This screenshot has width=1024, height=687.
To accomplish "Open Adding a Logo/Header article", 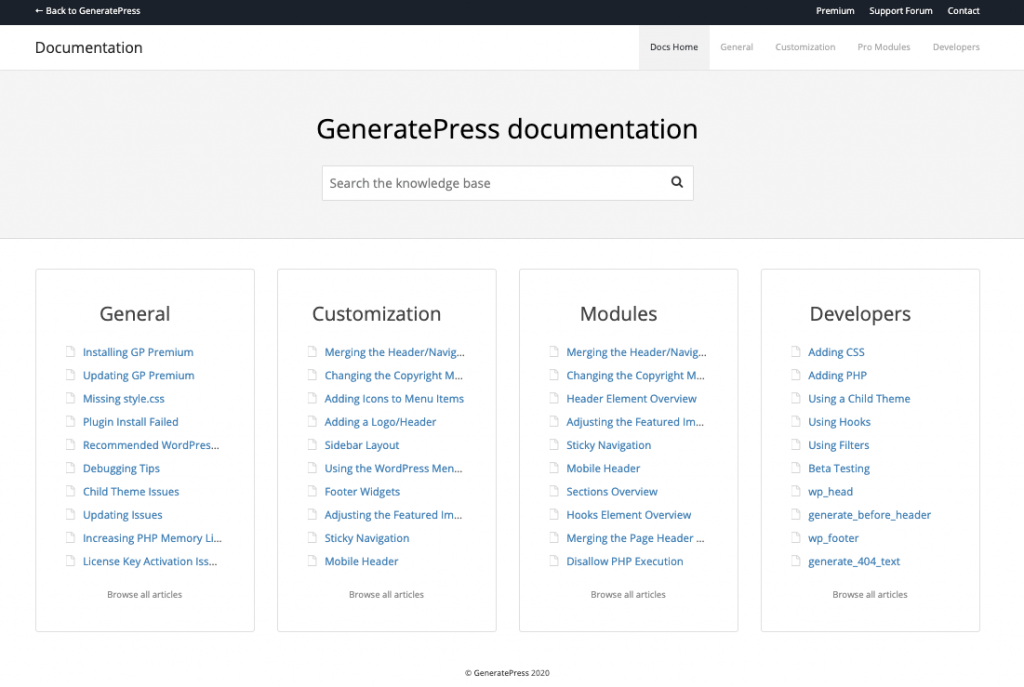I will [x=380, y=422].
